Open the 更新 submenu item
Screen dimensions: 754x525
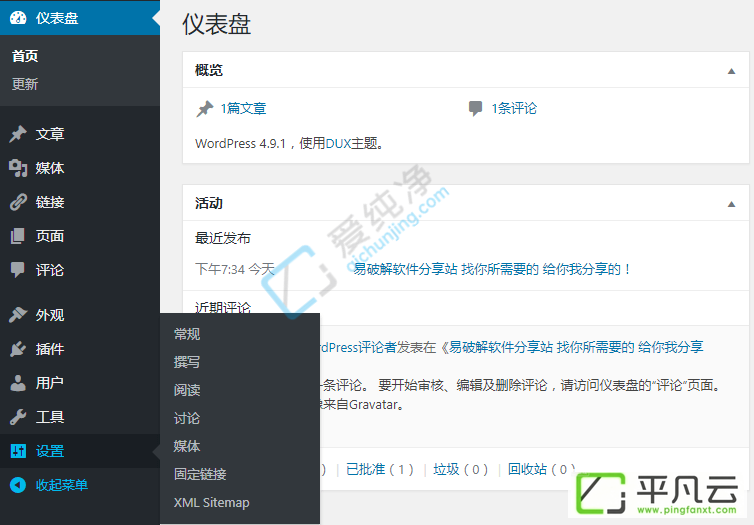coord(25,84)
